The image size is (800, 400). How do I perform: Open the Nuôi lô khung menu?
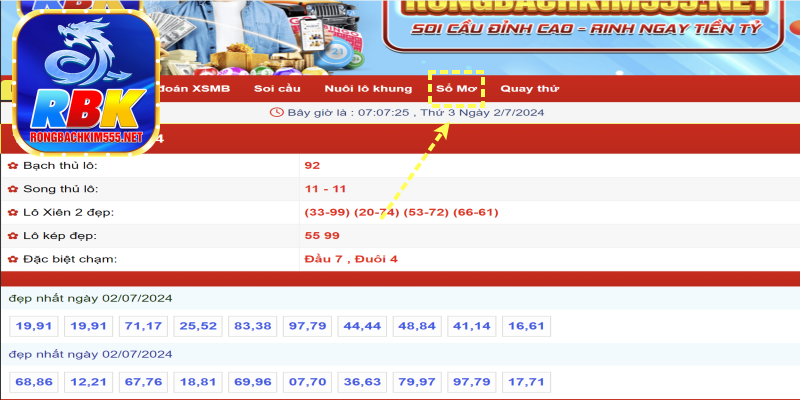click(368, 89)
